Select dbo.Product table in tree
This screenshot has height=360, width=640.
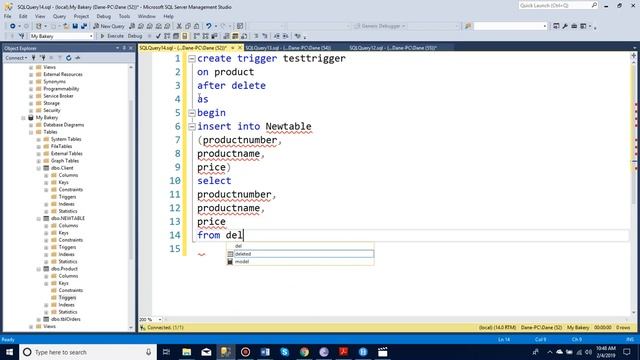click(64, 269)
